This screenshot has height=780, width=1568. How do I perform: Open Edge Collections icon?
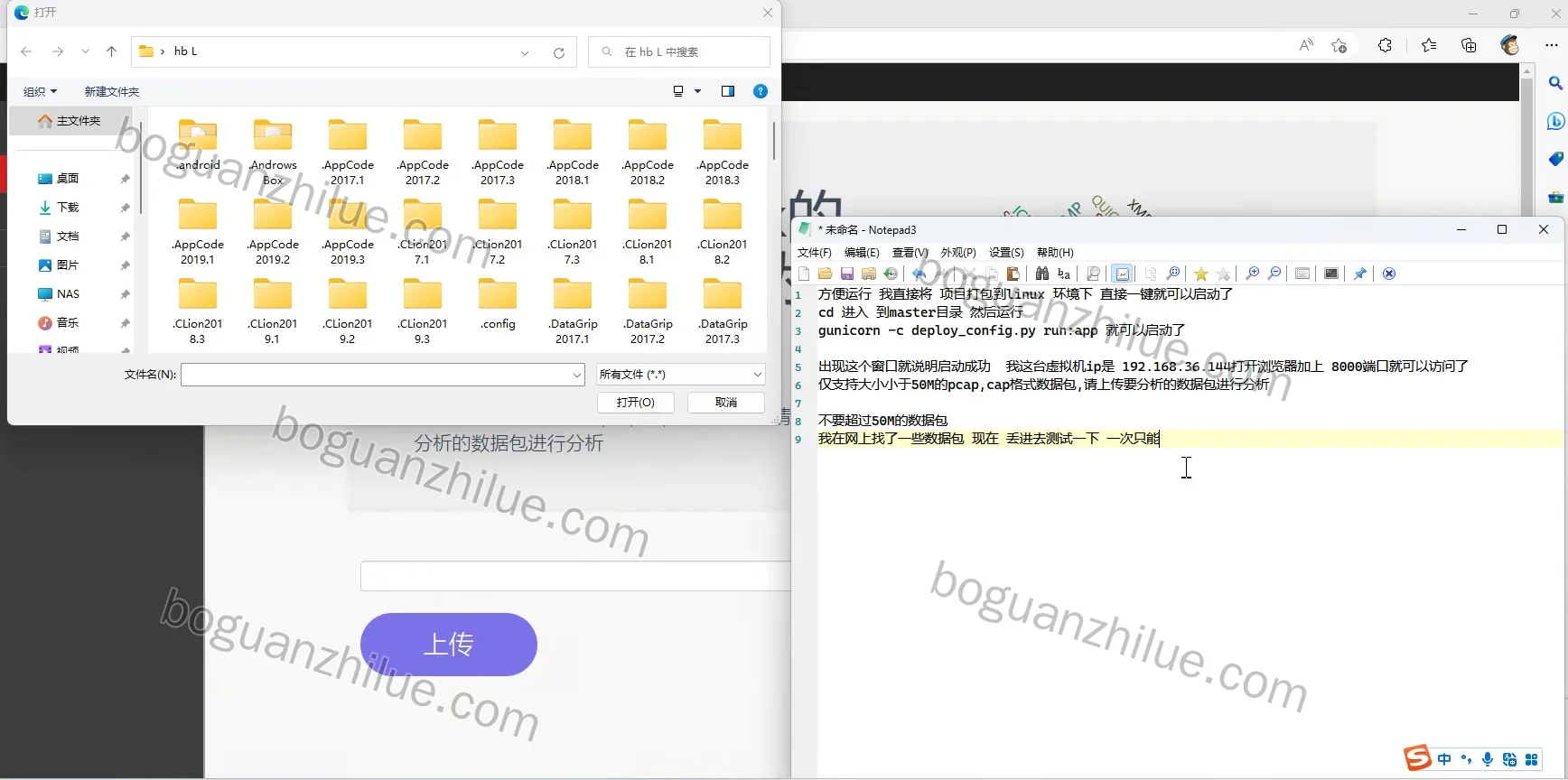pos(1469,45)
